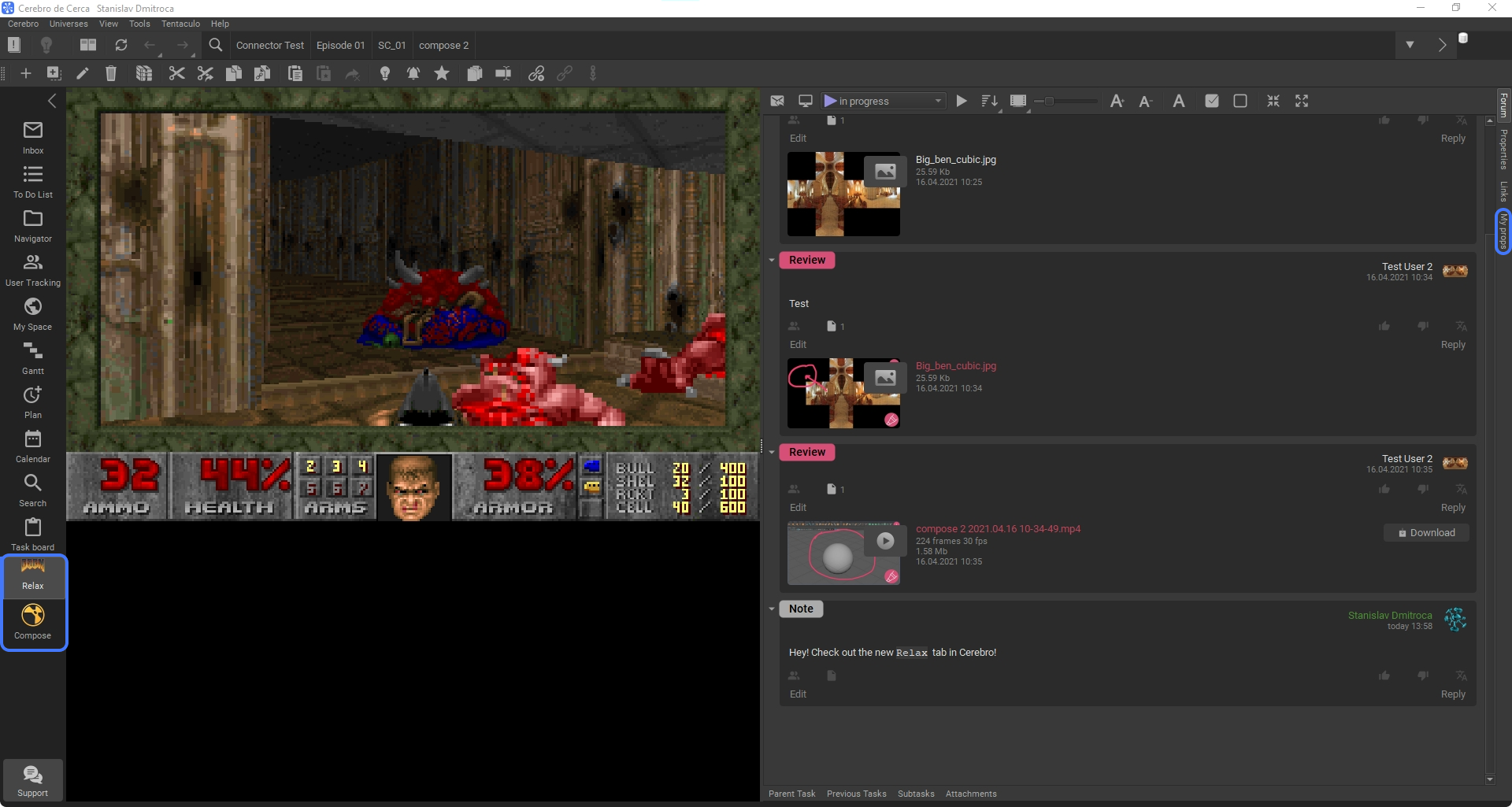The width and height of the screenshot is (1512, 807).
Task: Open My Space
Action: [33, 313]
